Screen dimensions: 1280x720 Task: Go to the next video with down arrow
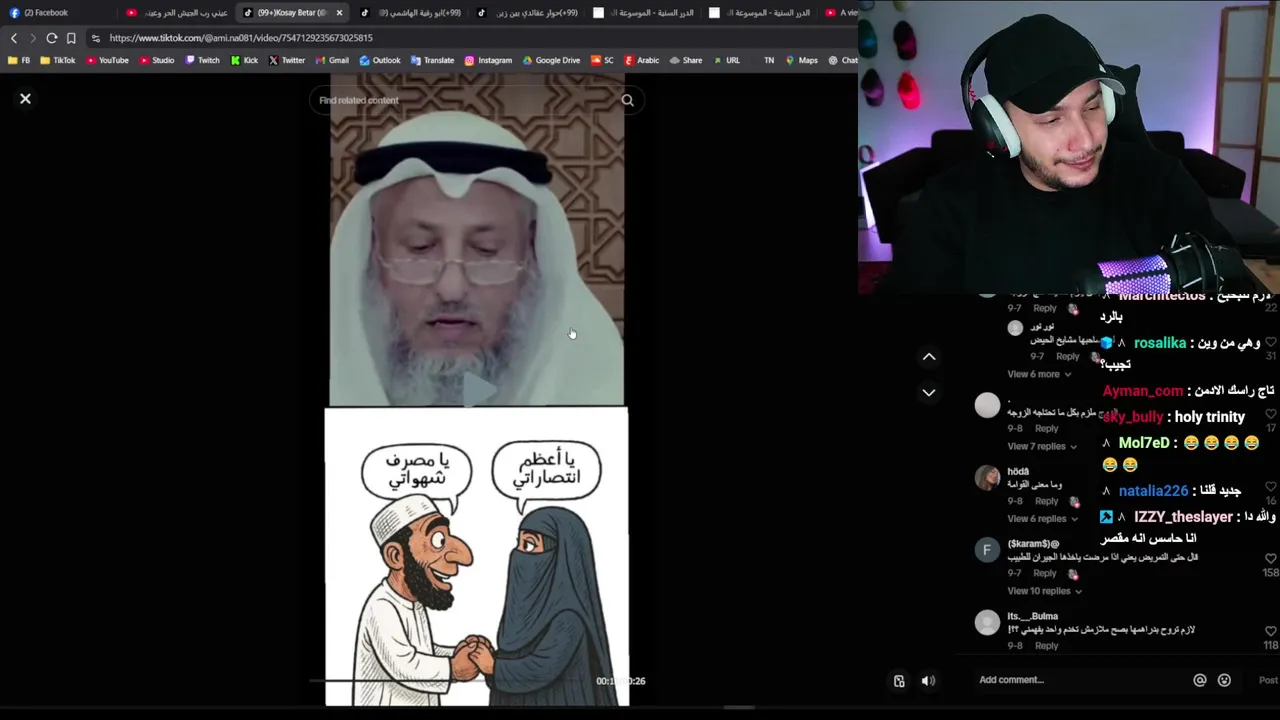[x=928, y=393]
